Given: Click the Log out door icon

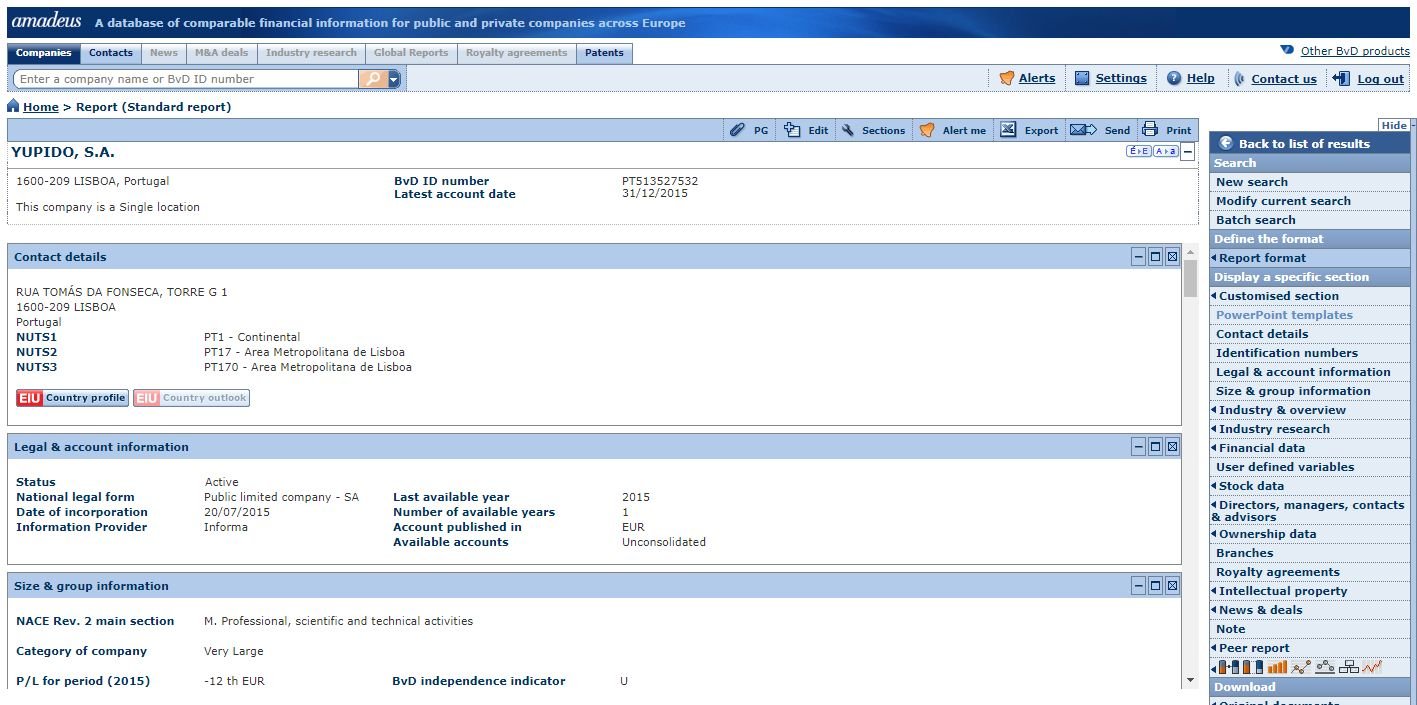Looking at the screenshot, I should click(x=1342, y=78).
